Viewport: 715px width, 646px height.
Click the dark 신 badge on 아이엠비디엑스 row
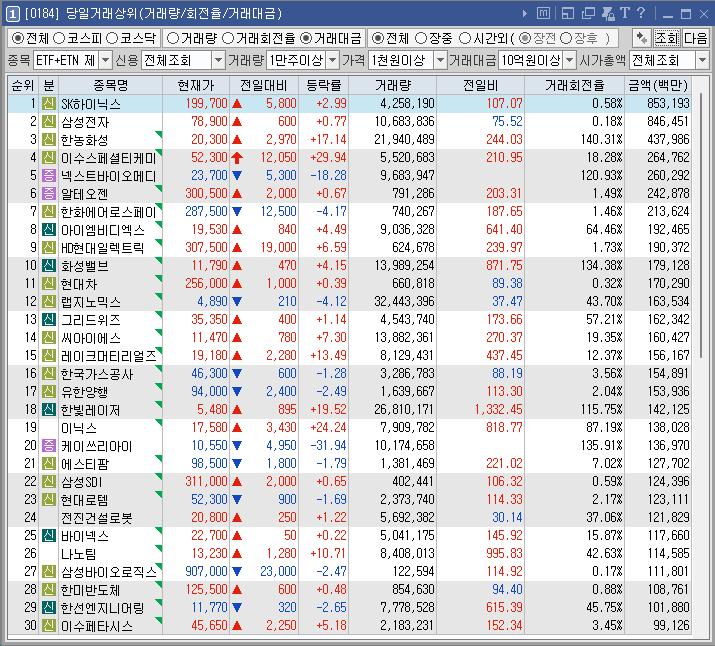pos(49,229)
